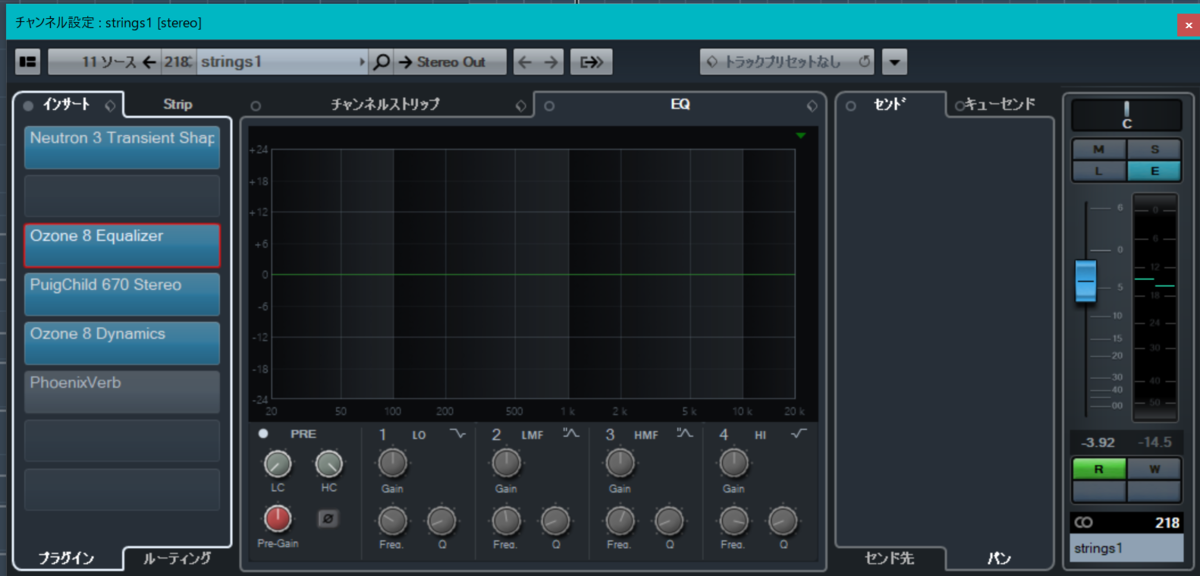Viewport: 1200px width, 576px height.
Task: Switch to the Strip tab
Action: coord(178,104)
